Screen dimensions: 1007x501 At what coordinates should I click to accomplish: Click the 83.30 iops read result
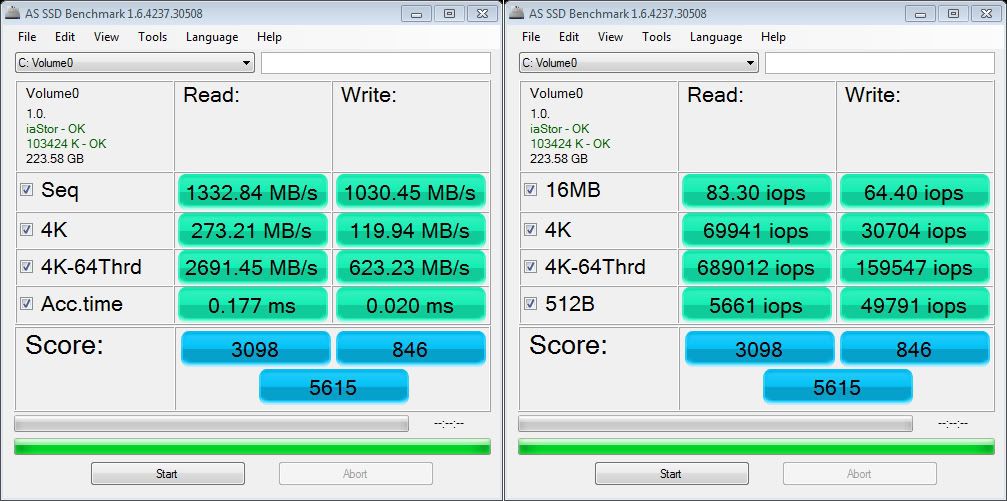click(x=757, y=191)
